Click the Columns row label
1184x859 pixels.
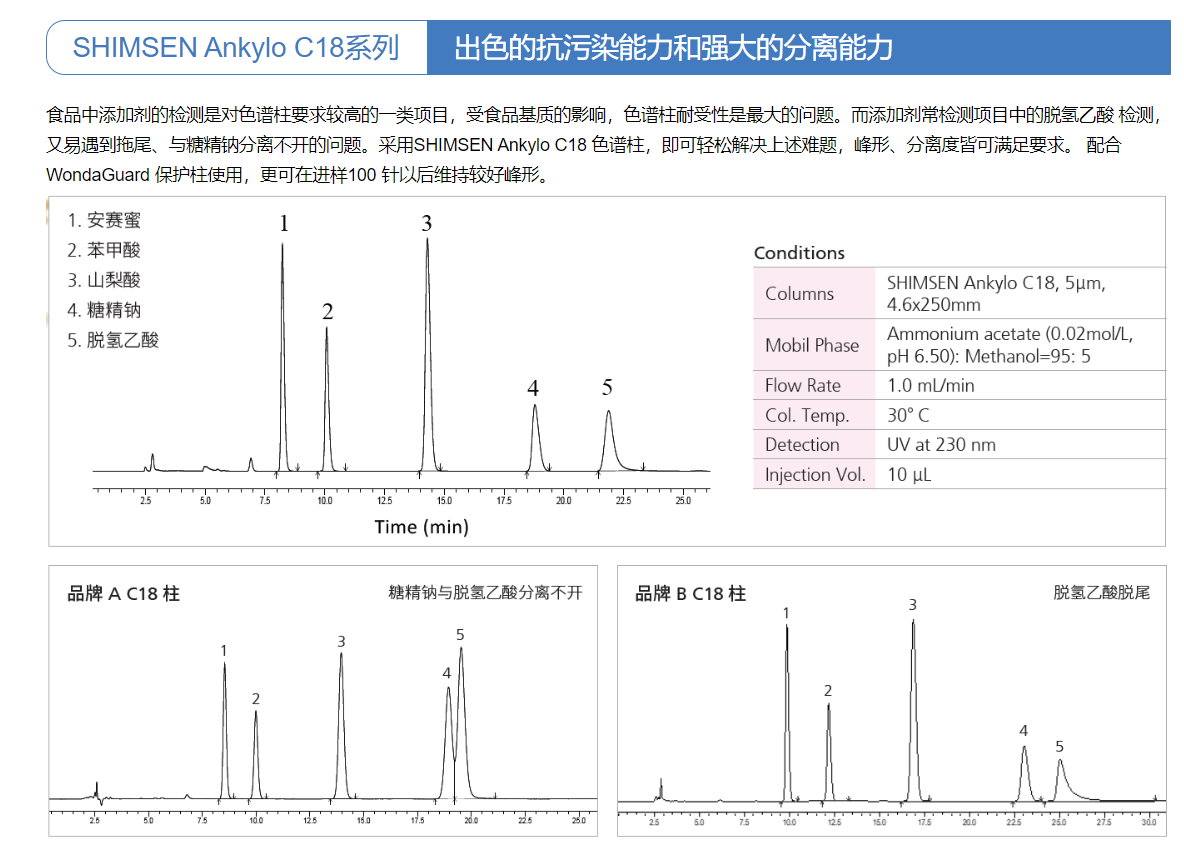[x=799, y=294]
